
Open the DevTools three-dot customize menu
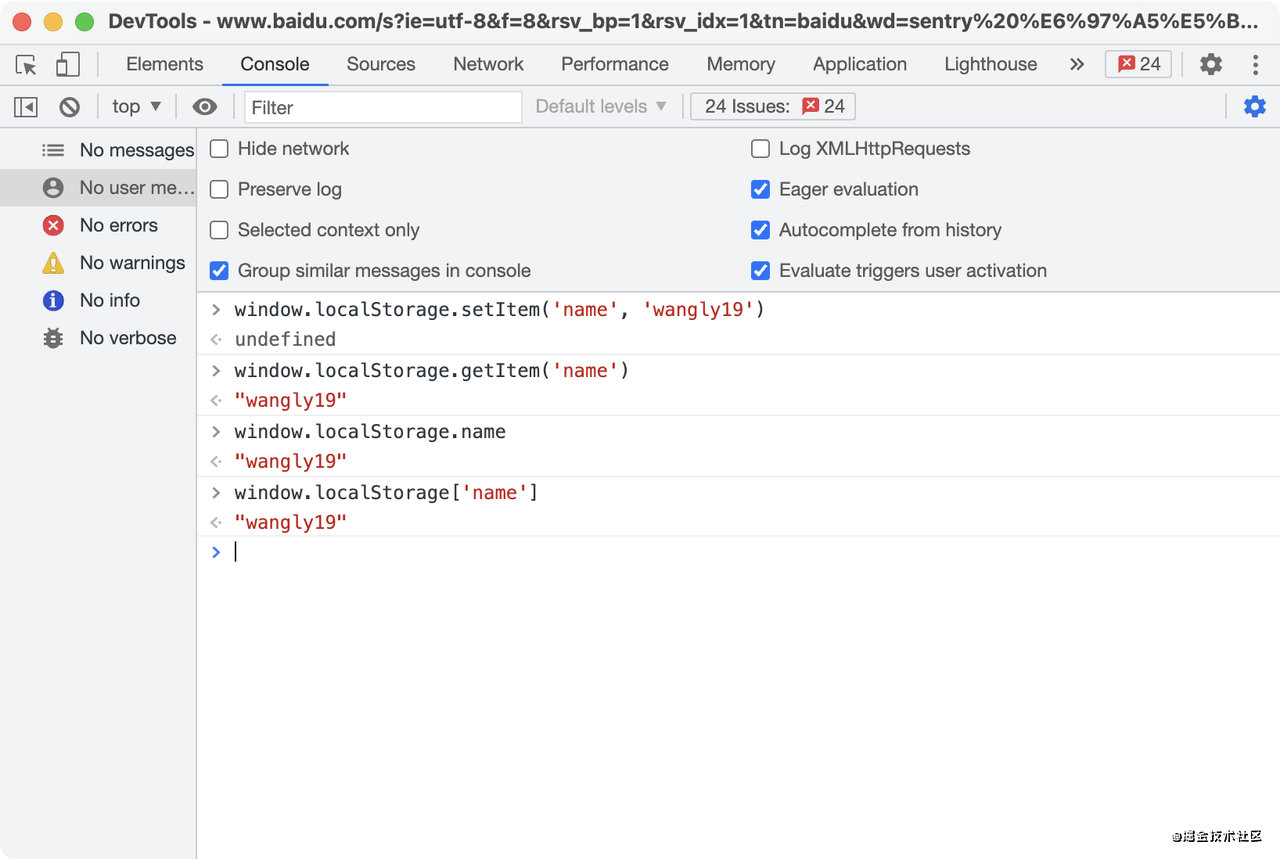1255,65
